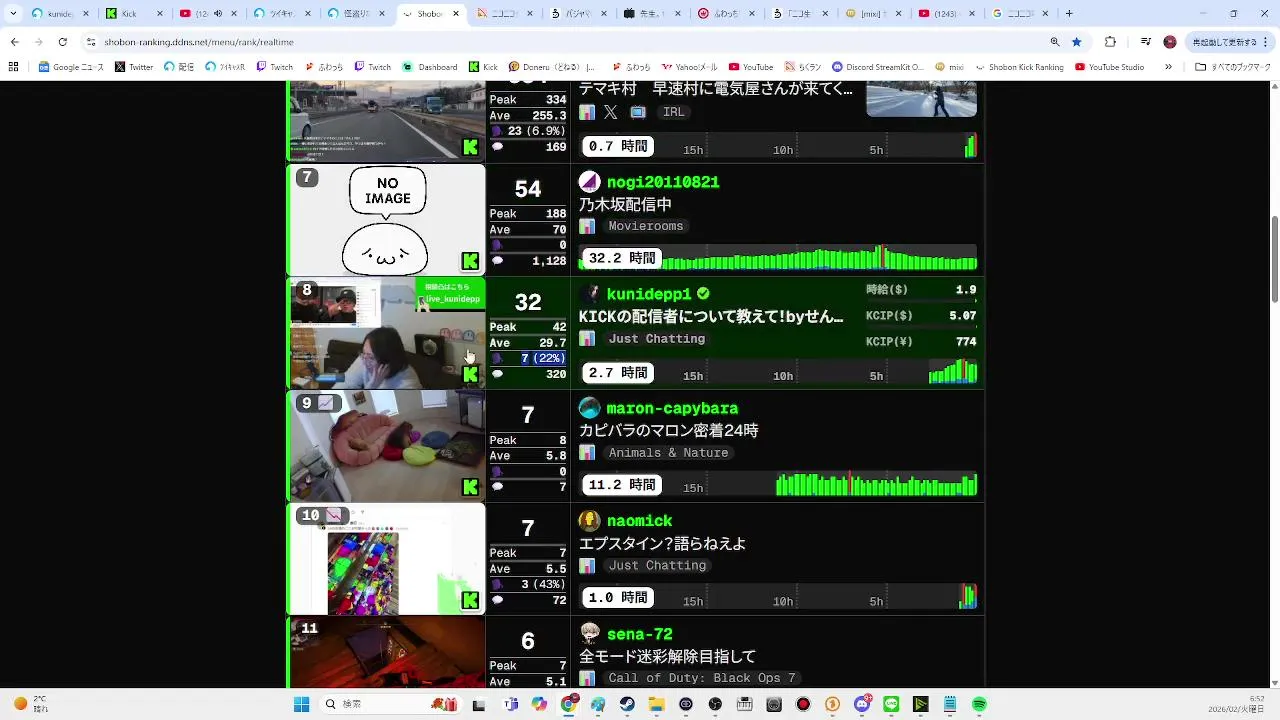Click the chart badge on rank 9 thumbnail

[x=326, y=403]
